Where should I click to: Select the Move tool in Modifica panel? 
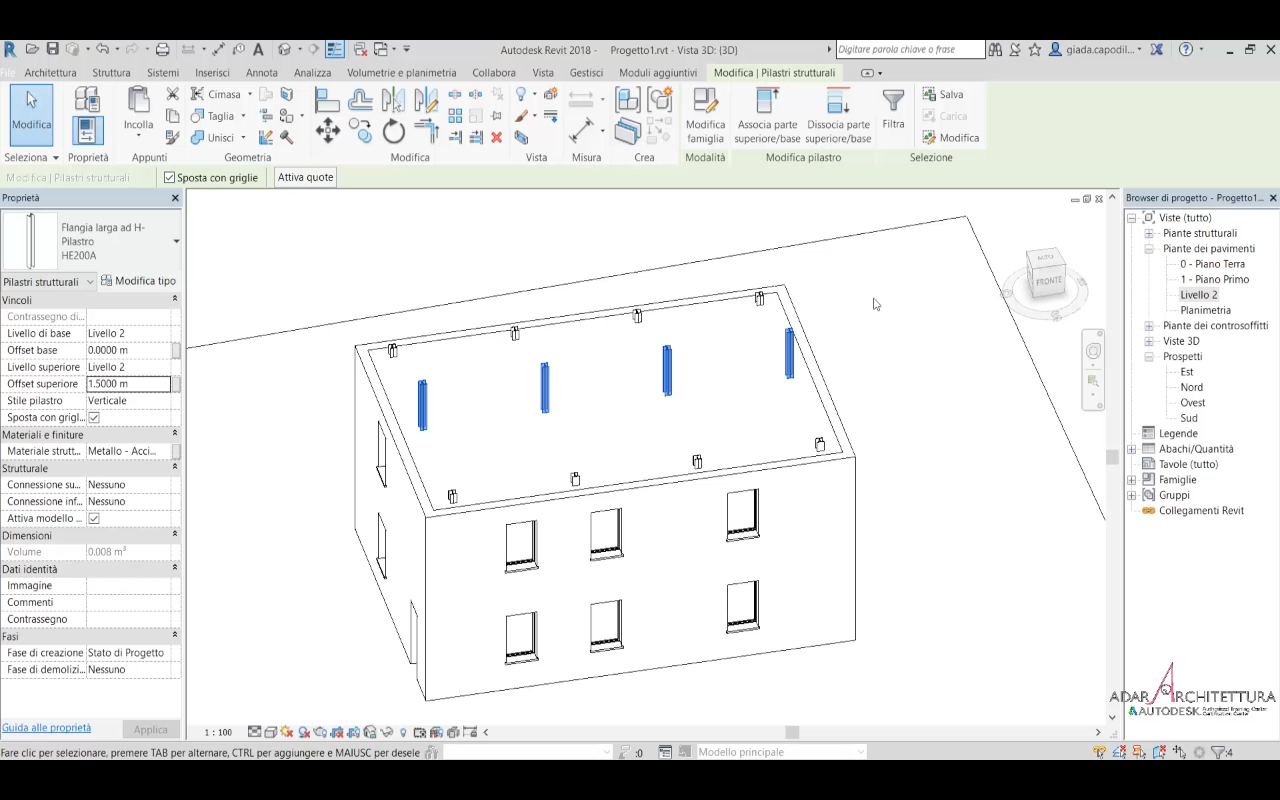click(327, 131)
